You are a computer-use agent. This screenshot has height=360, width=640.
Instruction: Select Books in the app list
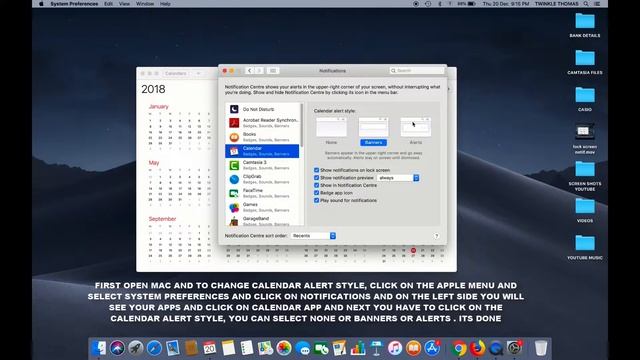[x=262, y=137]
